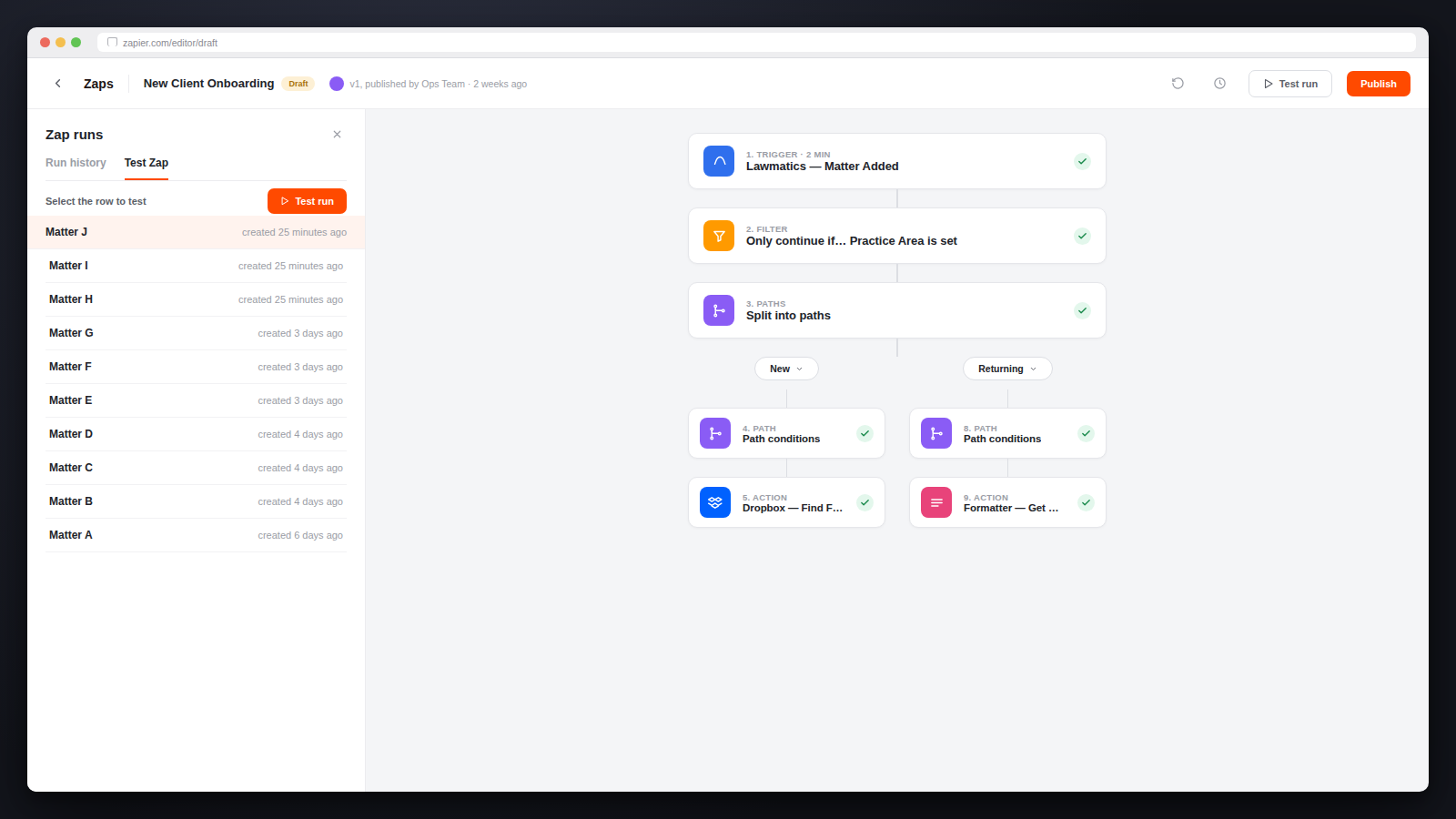Select the Matter D row
The height and width of the screenshot is (819, 1456).
click(196, 434)
